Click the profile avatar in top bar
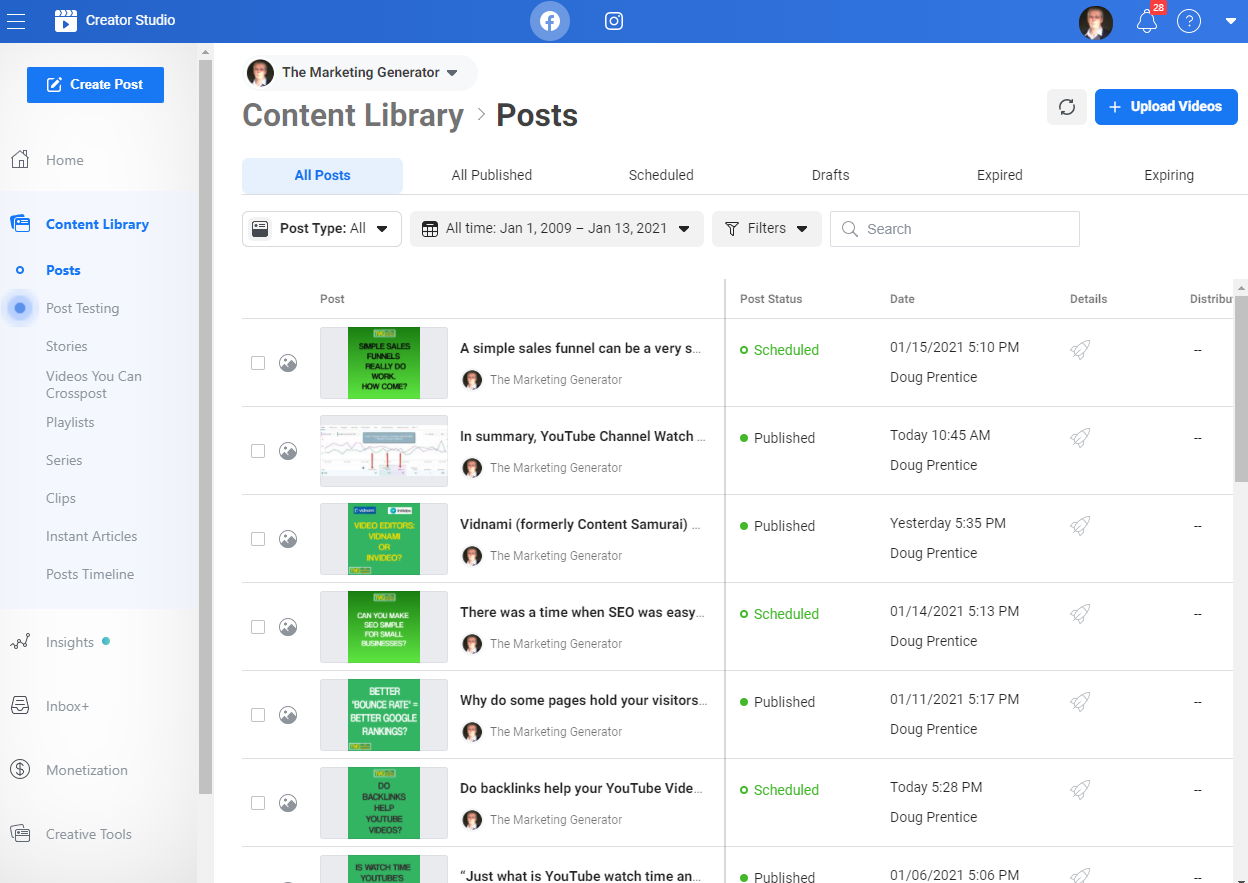Viewport: 1248px width, 883px height. (1096, 22)
